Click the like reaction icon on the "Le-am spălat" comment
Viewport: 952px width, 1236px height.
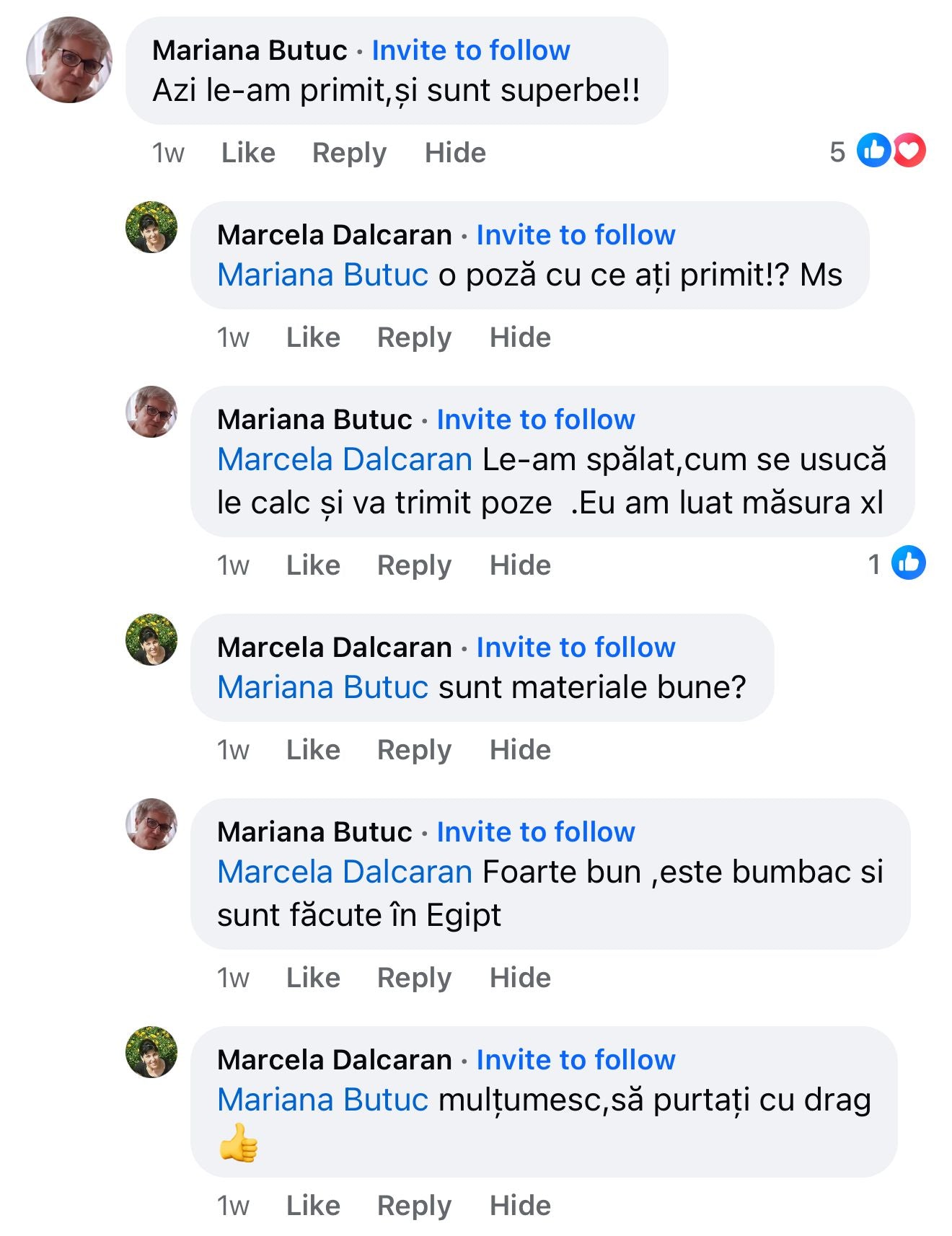point(908,563)
